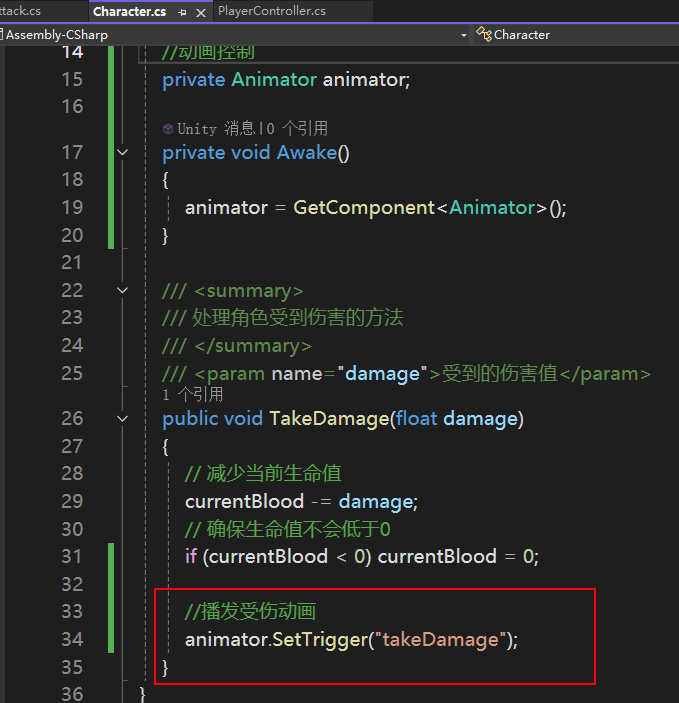Click the Character class icon in navigation bar
The height and width of the screenshot is (703, 679).
coord(484,34)
